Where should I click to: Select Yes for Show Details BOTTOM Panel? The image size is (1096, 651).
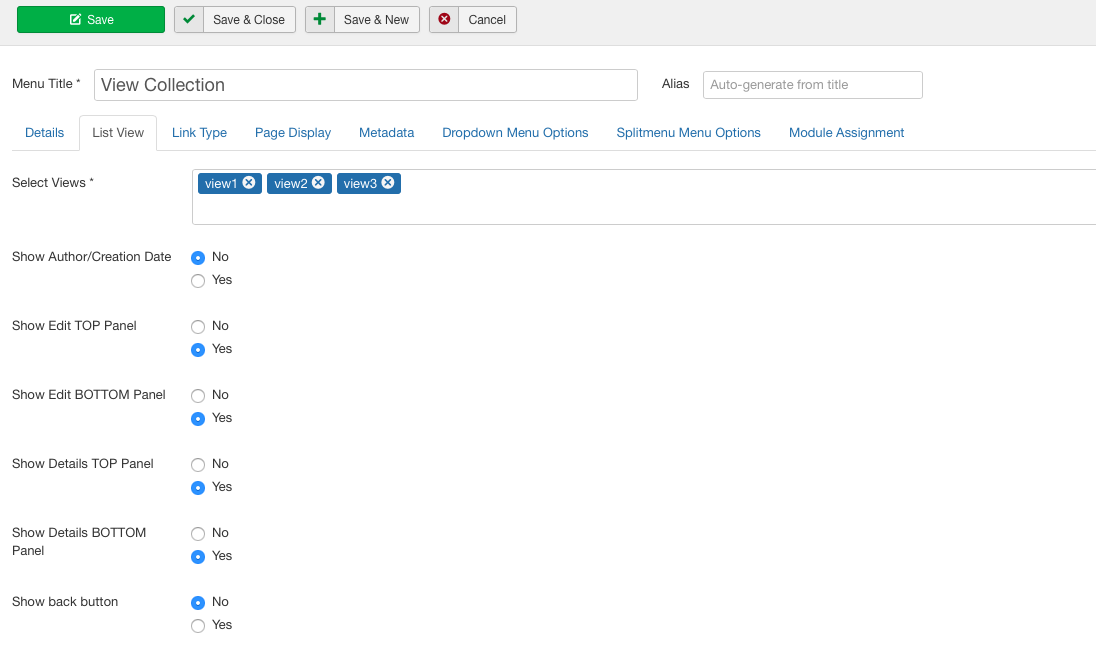tap(198, 557)
